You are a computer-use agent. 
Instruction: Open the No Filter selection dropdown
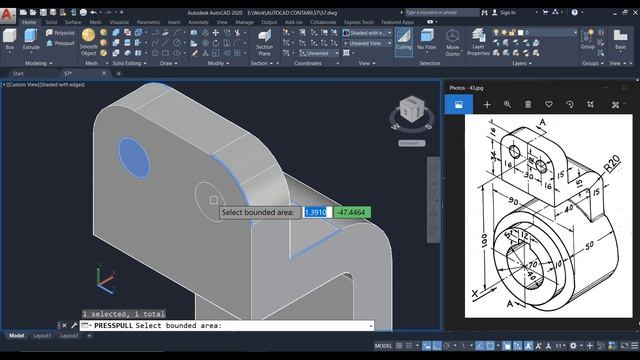(427, 42)
